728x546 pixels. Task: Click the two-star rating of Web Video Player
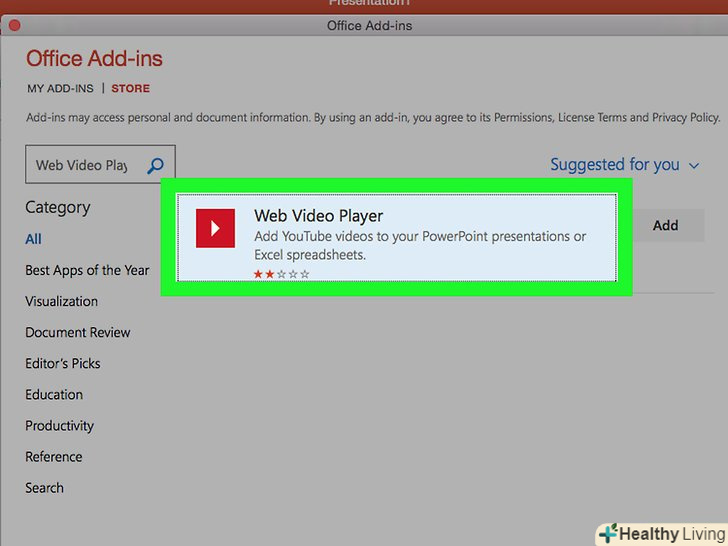[x=281, y=274]
